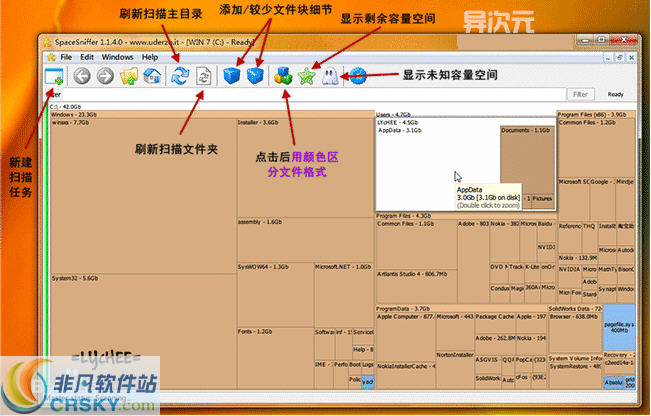Go to the home view icon
Screen dimensions: 651x416
149,76
